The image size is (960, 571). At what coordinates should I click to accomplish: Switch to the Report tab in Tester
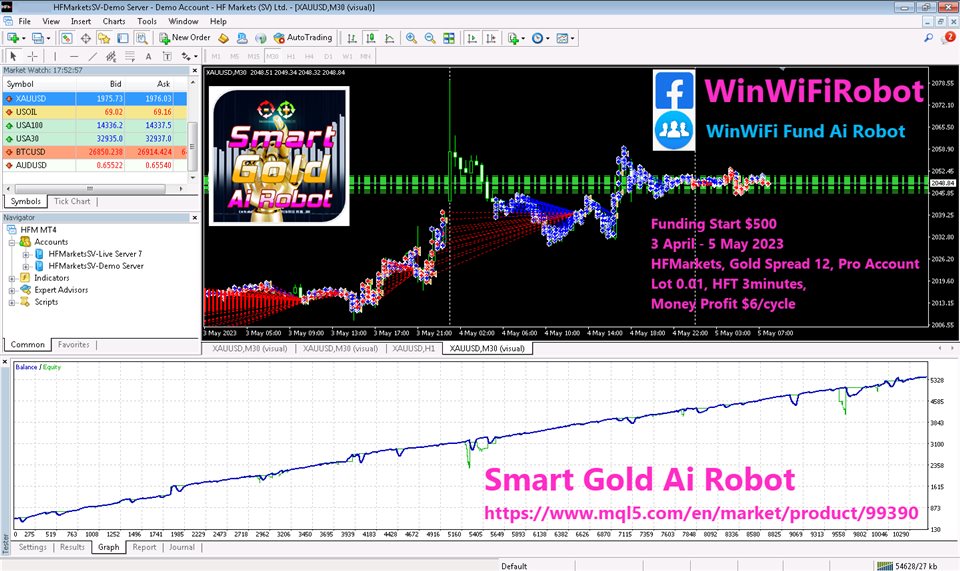(x=144, y=547)
